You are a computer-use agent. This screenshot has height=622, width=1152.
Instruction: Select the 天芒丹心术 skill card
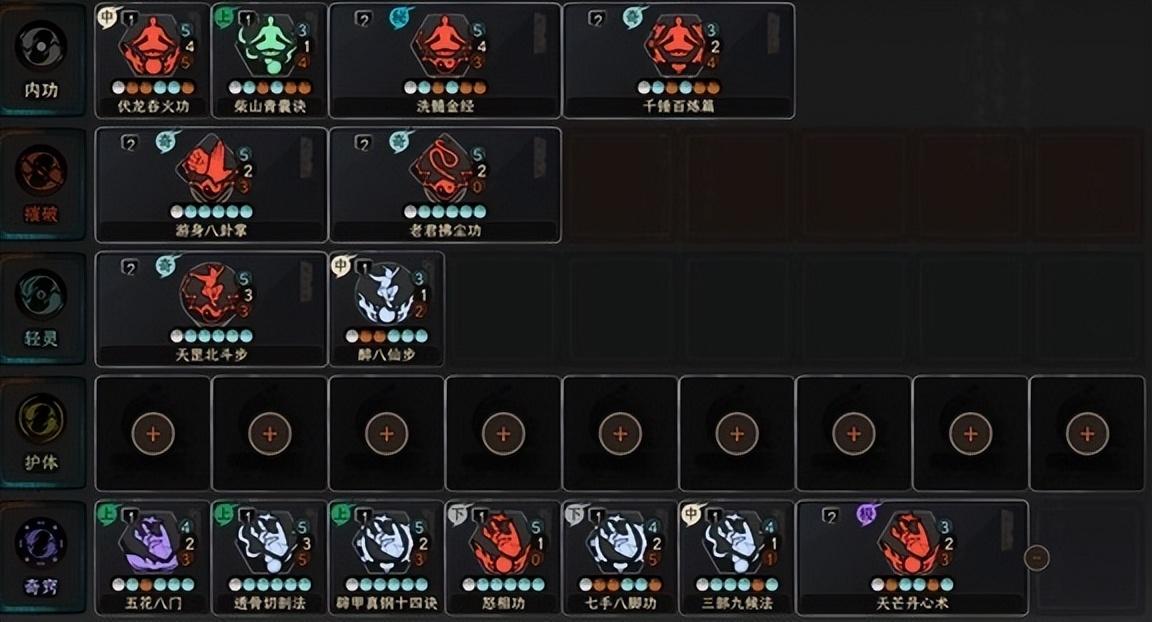(x=912, y=557)
